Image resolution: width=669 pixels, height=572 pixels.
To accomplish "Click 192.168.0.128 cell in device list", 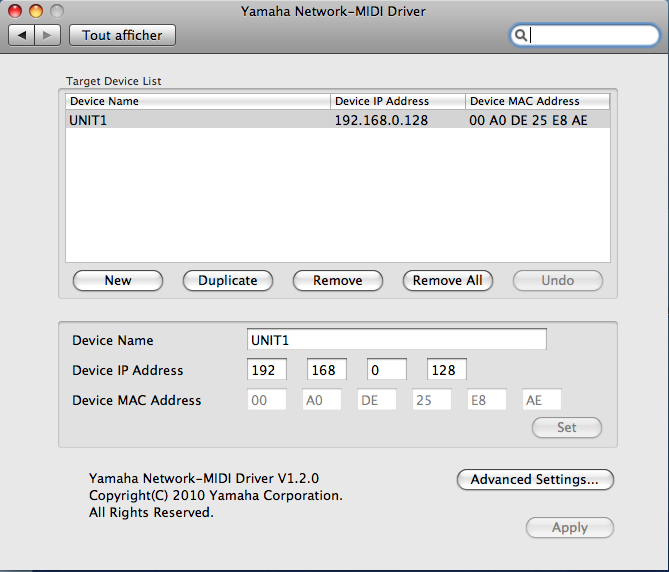I will click(x=381, y=120).
